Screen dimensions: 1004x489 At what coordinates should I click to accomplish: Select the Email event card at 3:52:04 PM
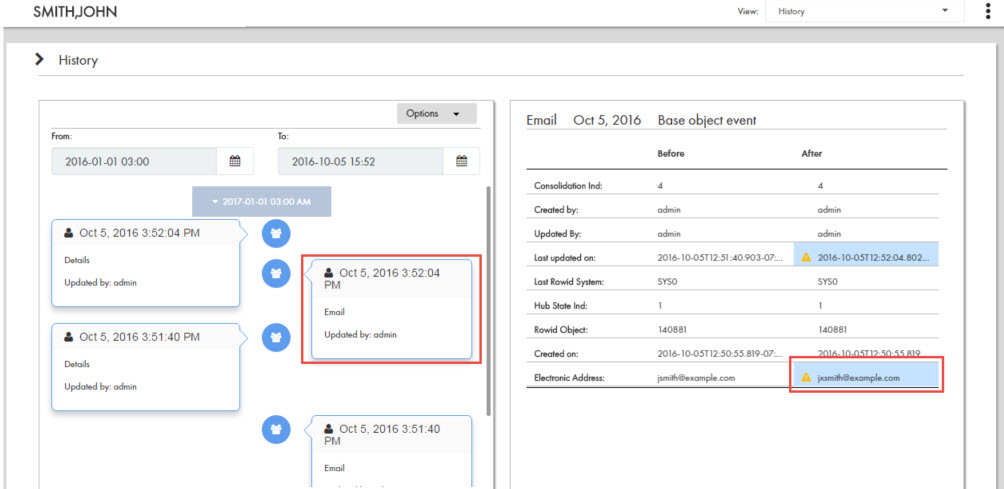[x=391, y=308]
